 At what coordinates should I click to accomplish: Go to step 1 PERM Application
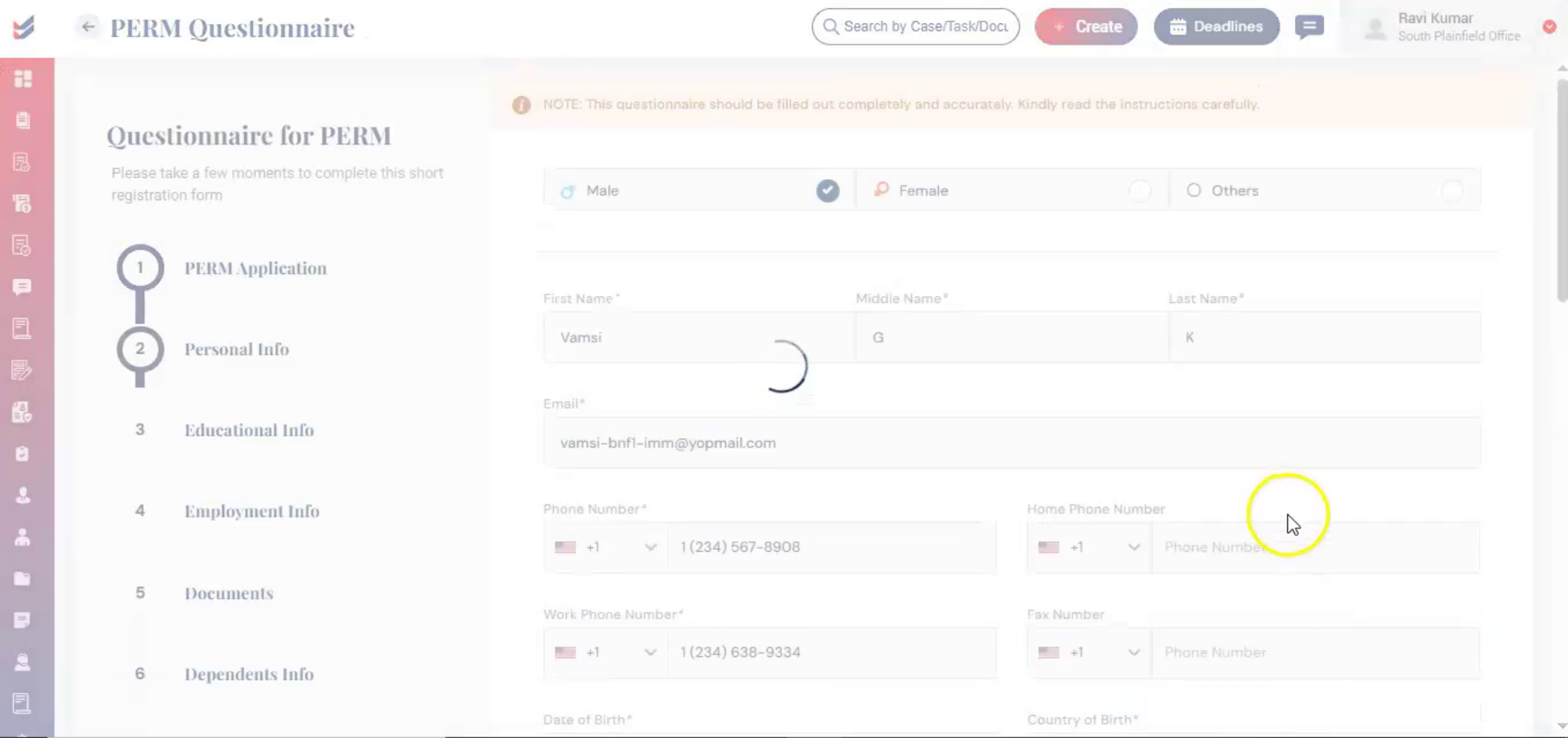click(255, 268)
